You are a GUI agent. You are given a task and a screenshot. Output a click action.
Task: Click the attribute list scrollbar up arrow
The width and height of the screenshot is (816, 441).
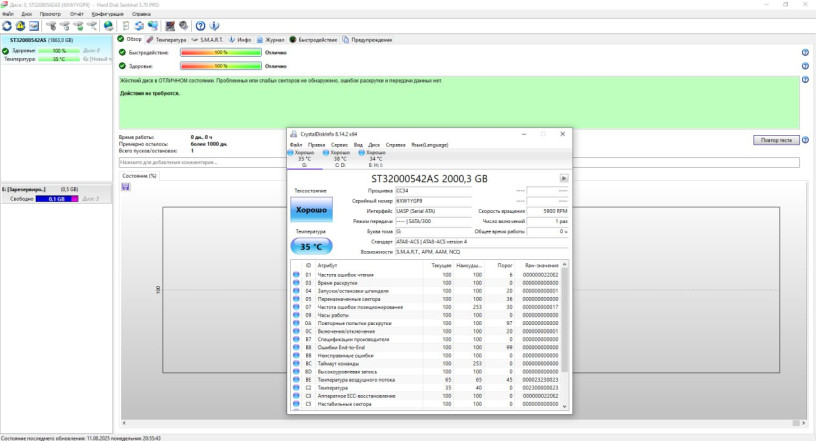click(565, 265)
